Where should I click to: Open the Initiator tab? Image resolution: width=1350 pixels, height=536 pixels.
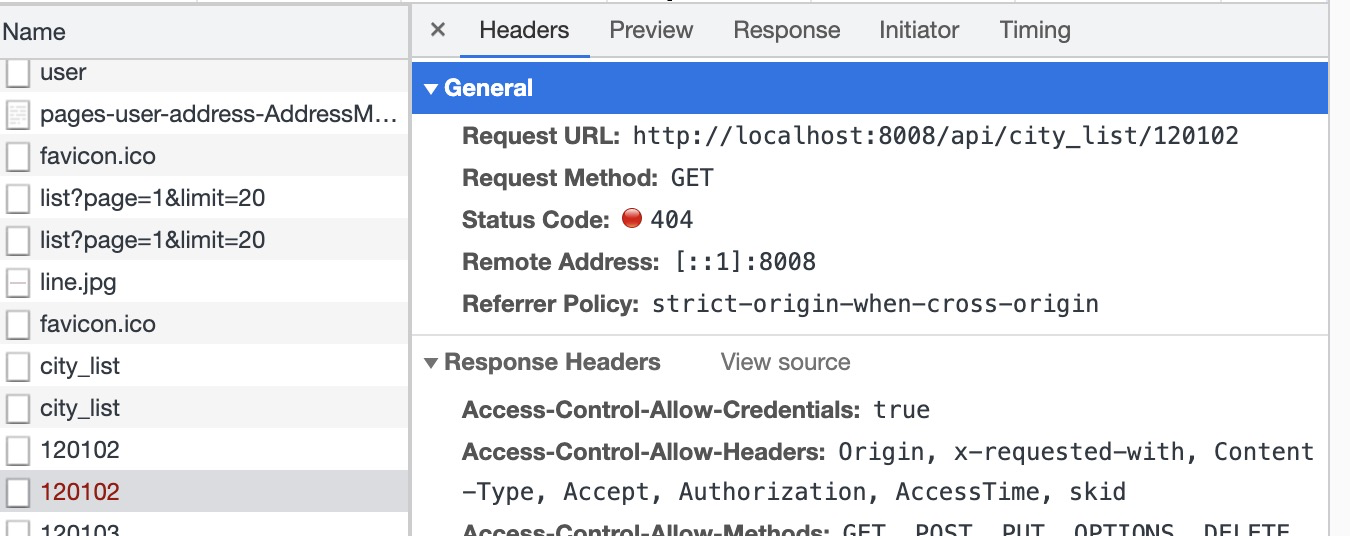click(x=919, y=30)
